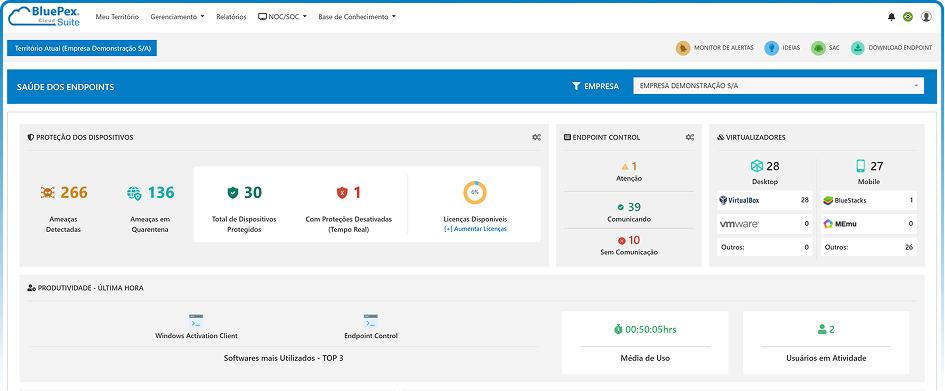Click the Mobile phone icon
945x391 pixels.
click(861, 166)
